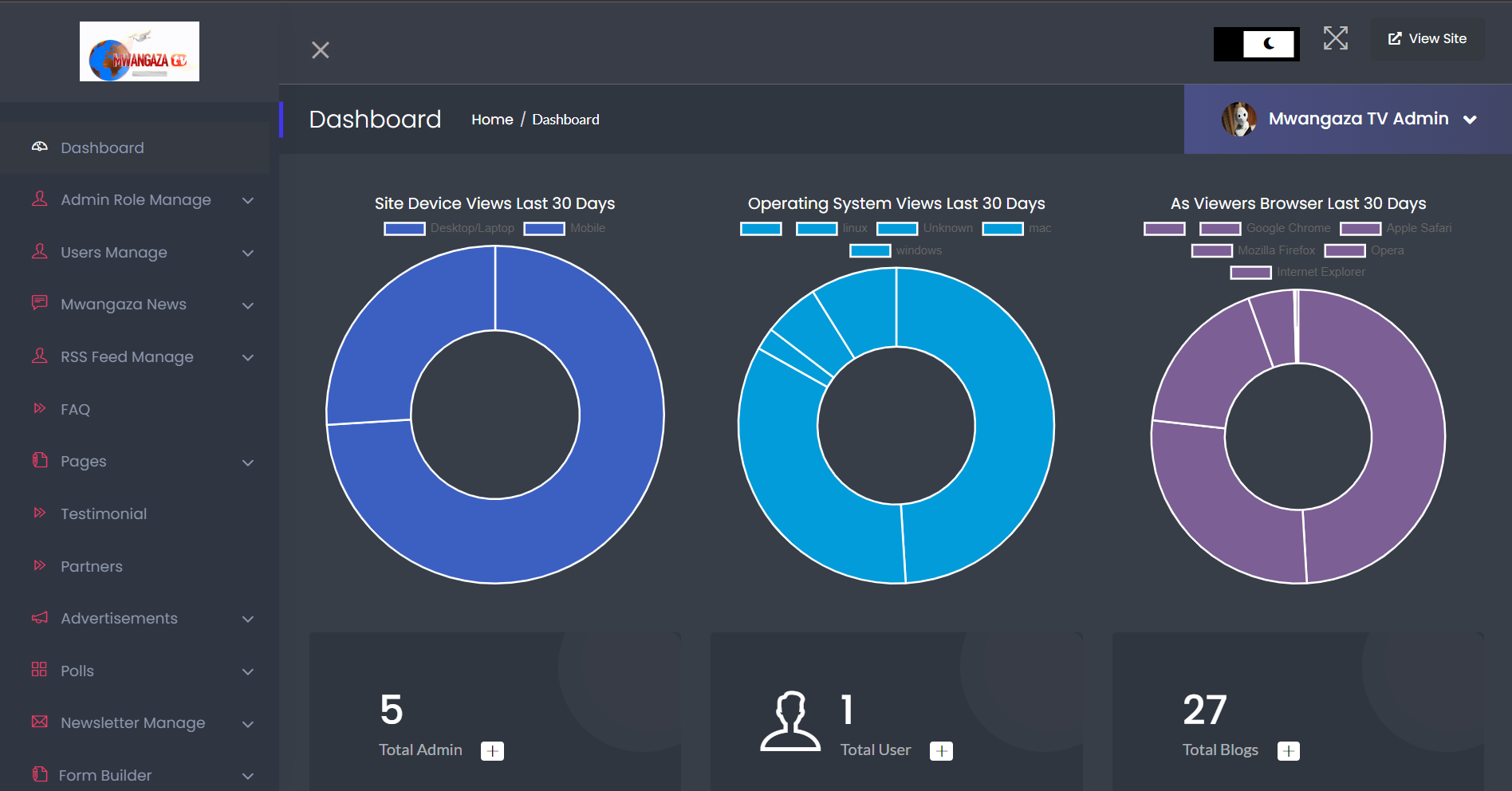Expand the Advertisements chevron
This screenshot has height=791, width=1512.
pyautogui.click(x=248, y=619)
